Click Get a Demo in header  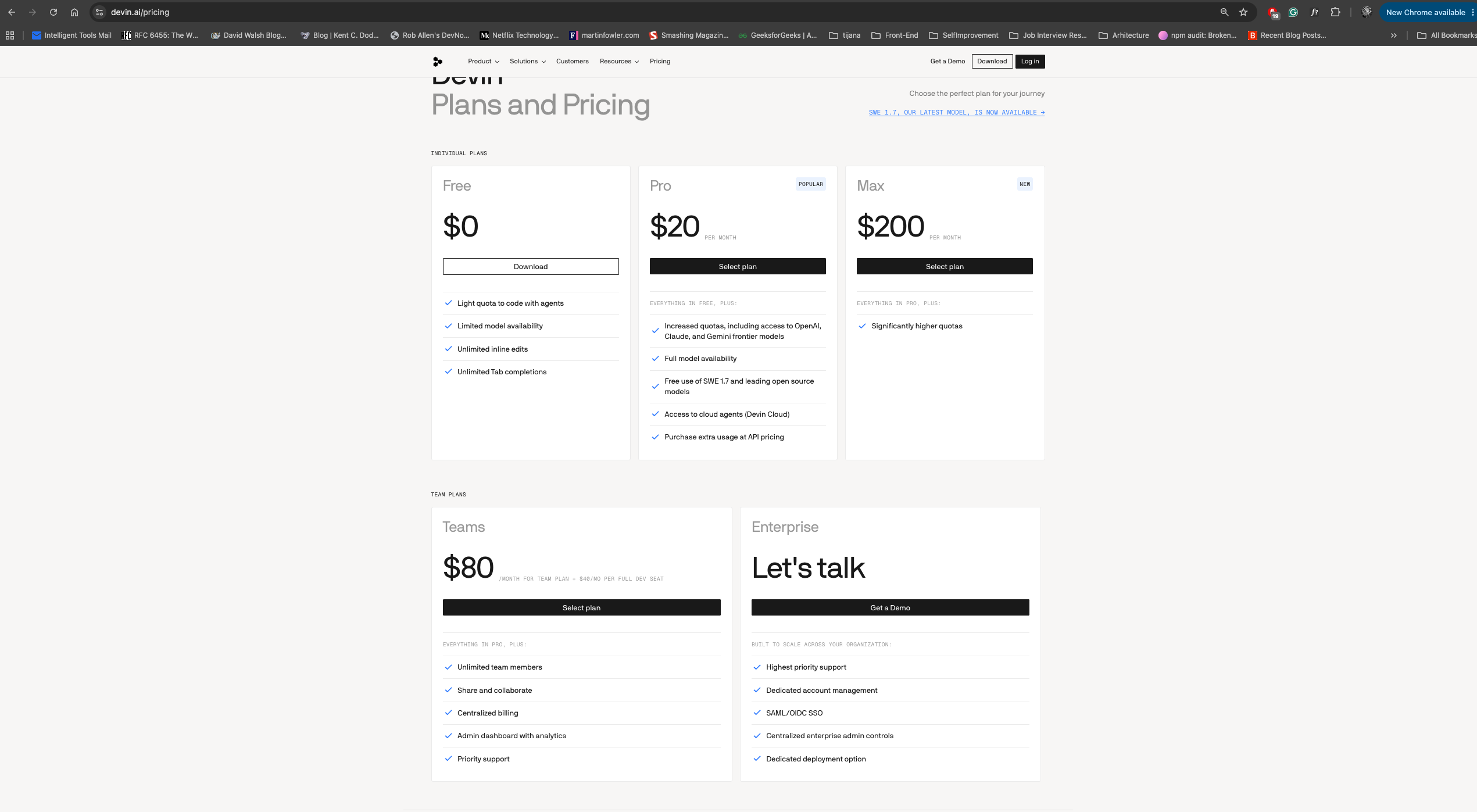[x=947, y=62]
